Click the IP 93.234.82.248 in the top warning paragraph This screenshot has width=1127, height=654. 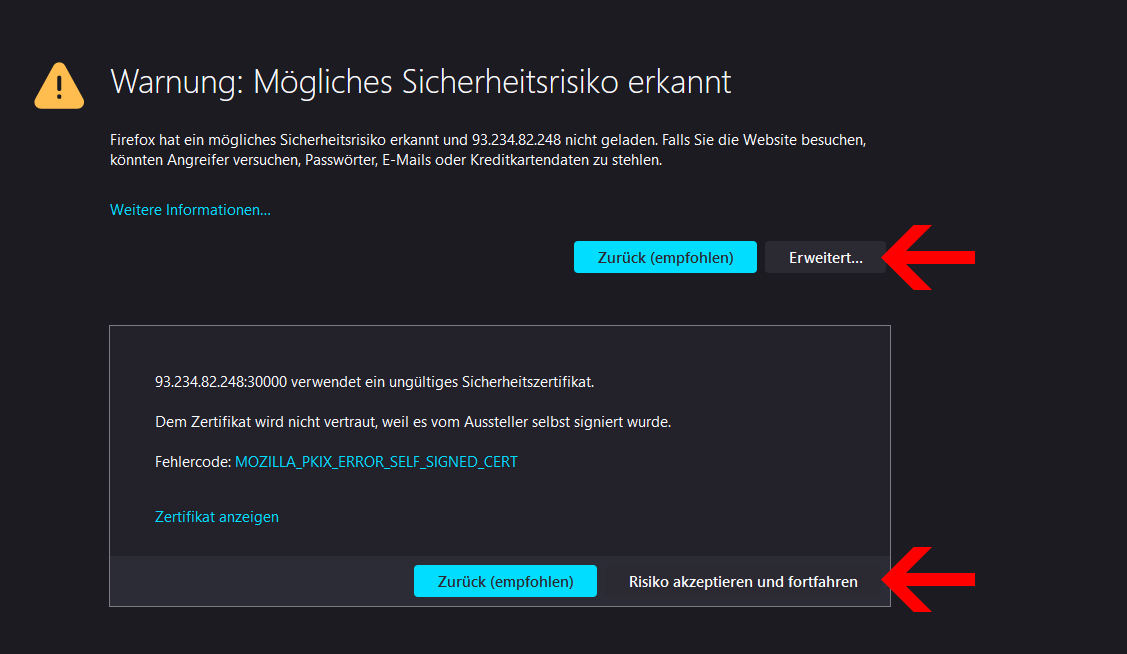[517, 138]
